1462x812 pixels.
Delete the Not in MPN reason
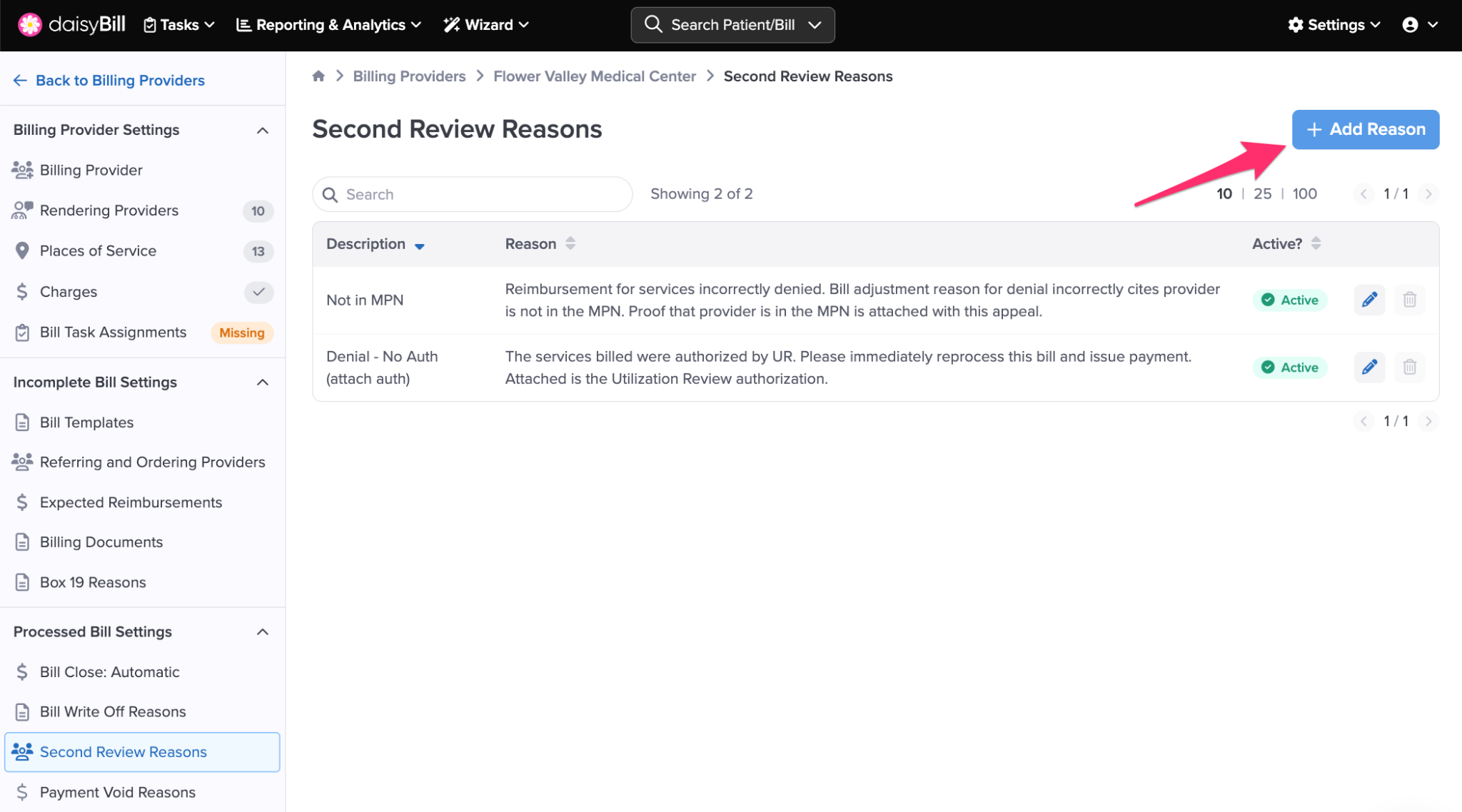[x=1409, y=300]
